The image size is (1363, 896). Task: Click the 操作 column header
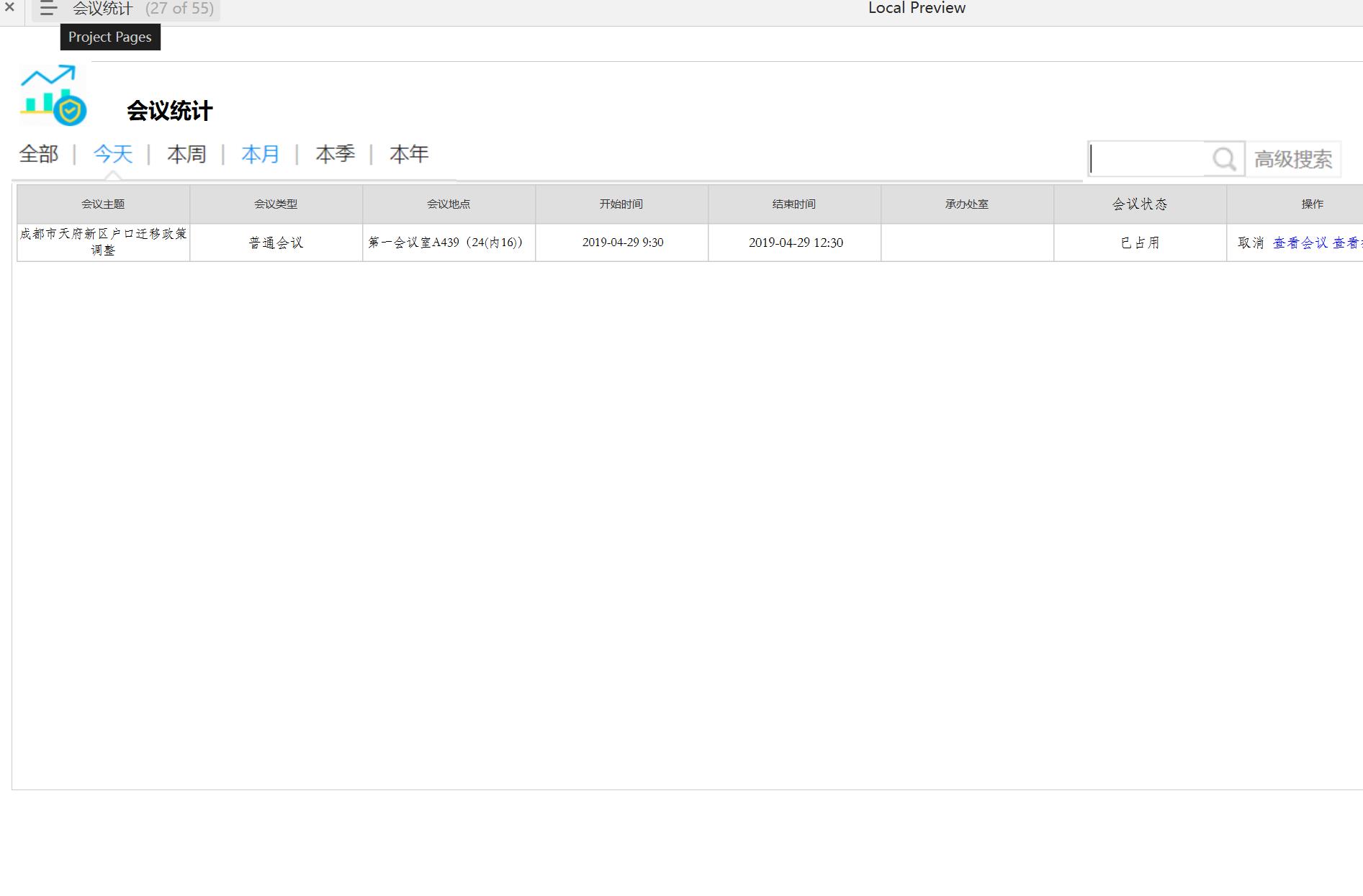pos(1295,204)
